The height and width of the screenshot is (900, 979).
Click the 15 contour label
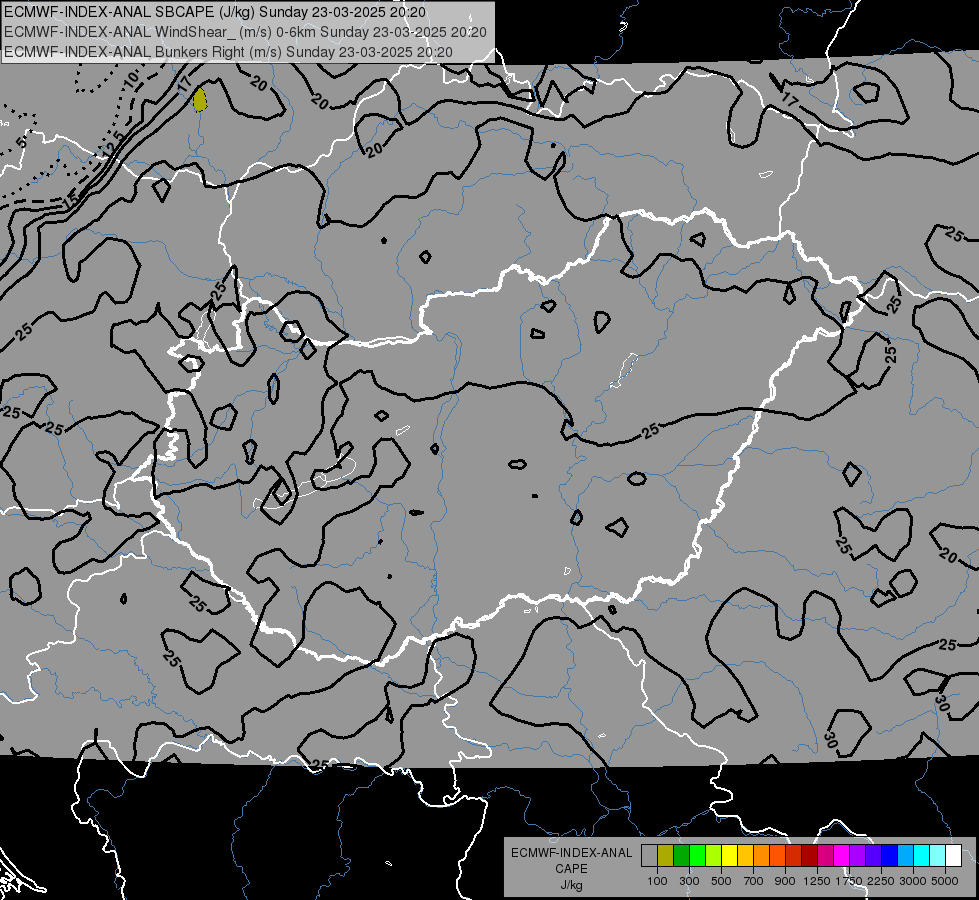coord(71,200)
